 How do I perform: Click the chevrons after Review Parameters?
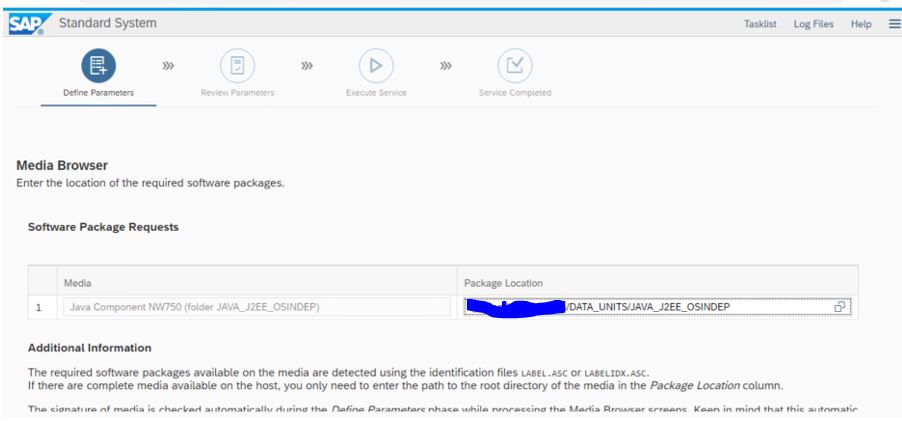tap(307, 66)
